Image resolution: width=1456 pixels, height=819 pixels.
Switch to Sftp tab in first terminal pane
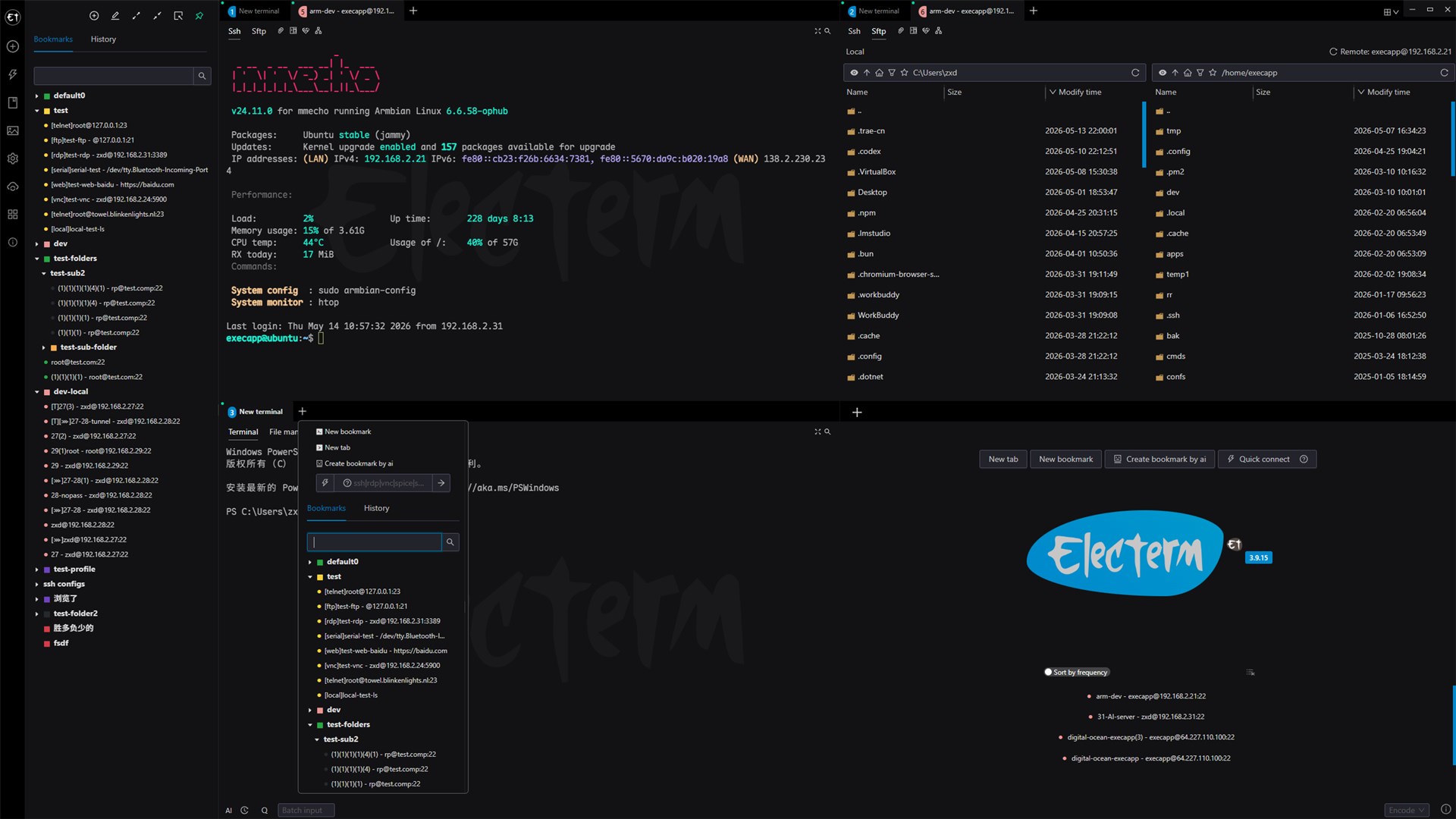click(259, 31)
